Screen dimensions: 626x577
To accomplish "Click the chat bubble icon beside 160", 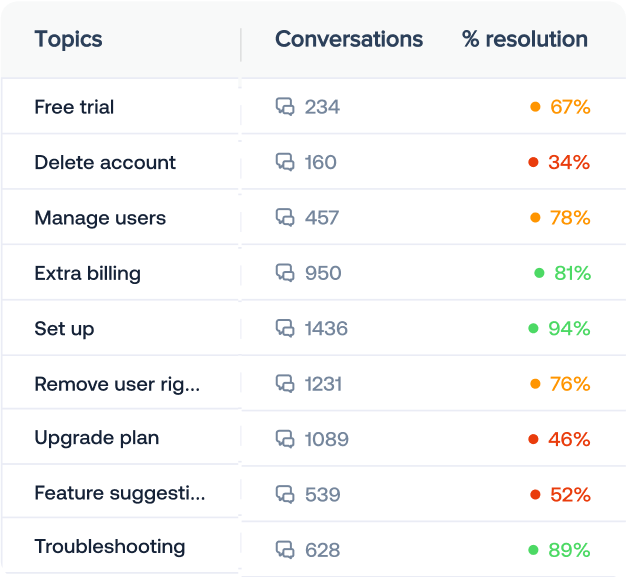I will (x=285, y=162).
